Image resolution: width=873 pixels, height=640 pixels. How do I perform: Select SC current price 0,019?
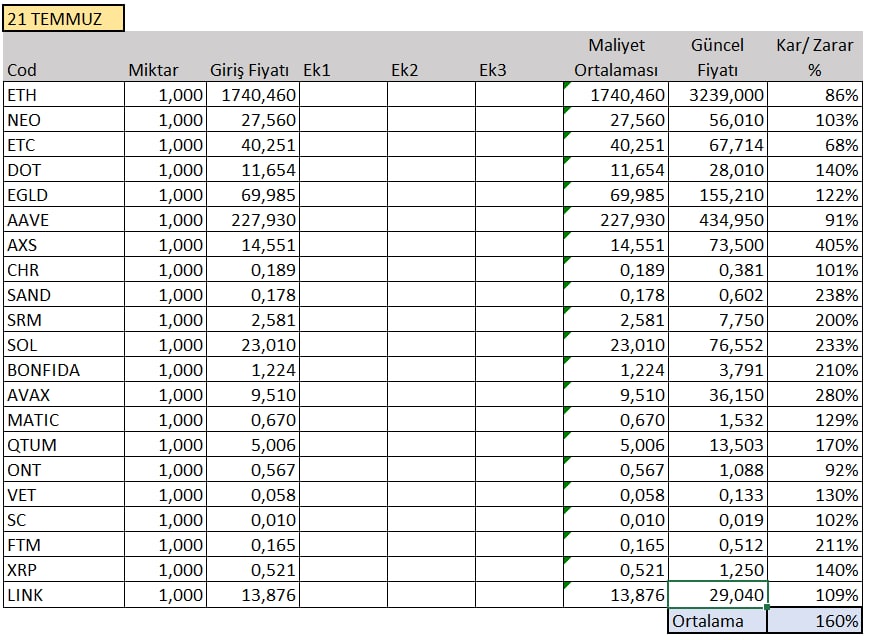718,520
